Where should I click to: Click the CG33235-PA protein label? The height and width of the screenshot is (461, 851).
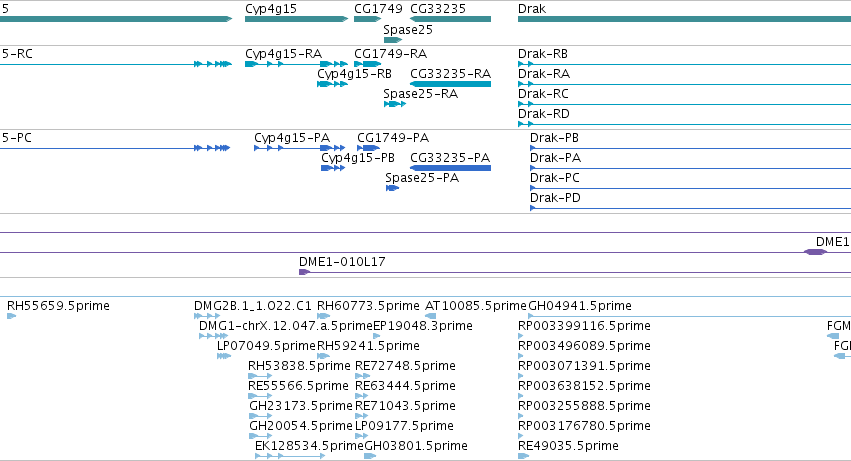click(x=450, y=158)
